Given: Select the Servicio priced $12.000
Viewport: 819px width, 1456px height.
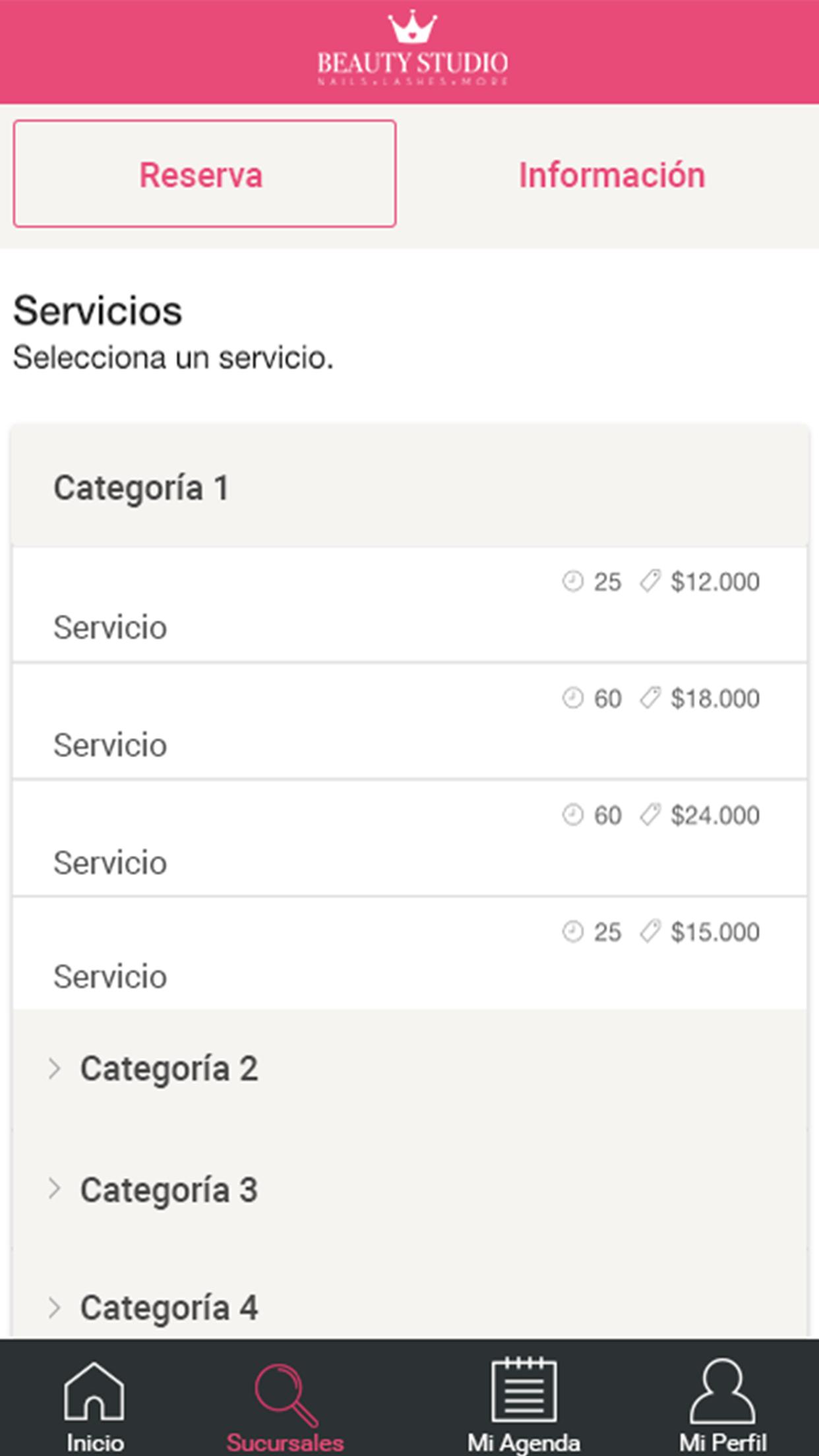Looking at the screenshot, I should (x=110, y=627).
